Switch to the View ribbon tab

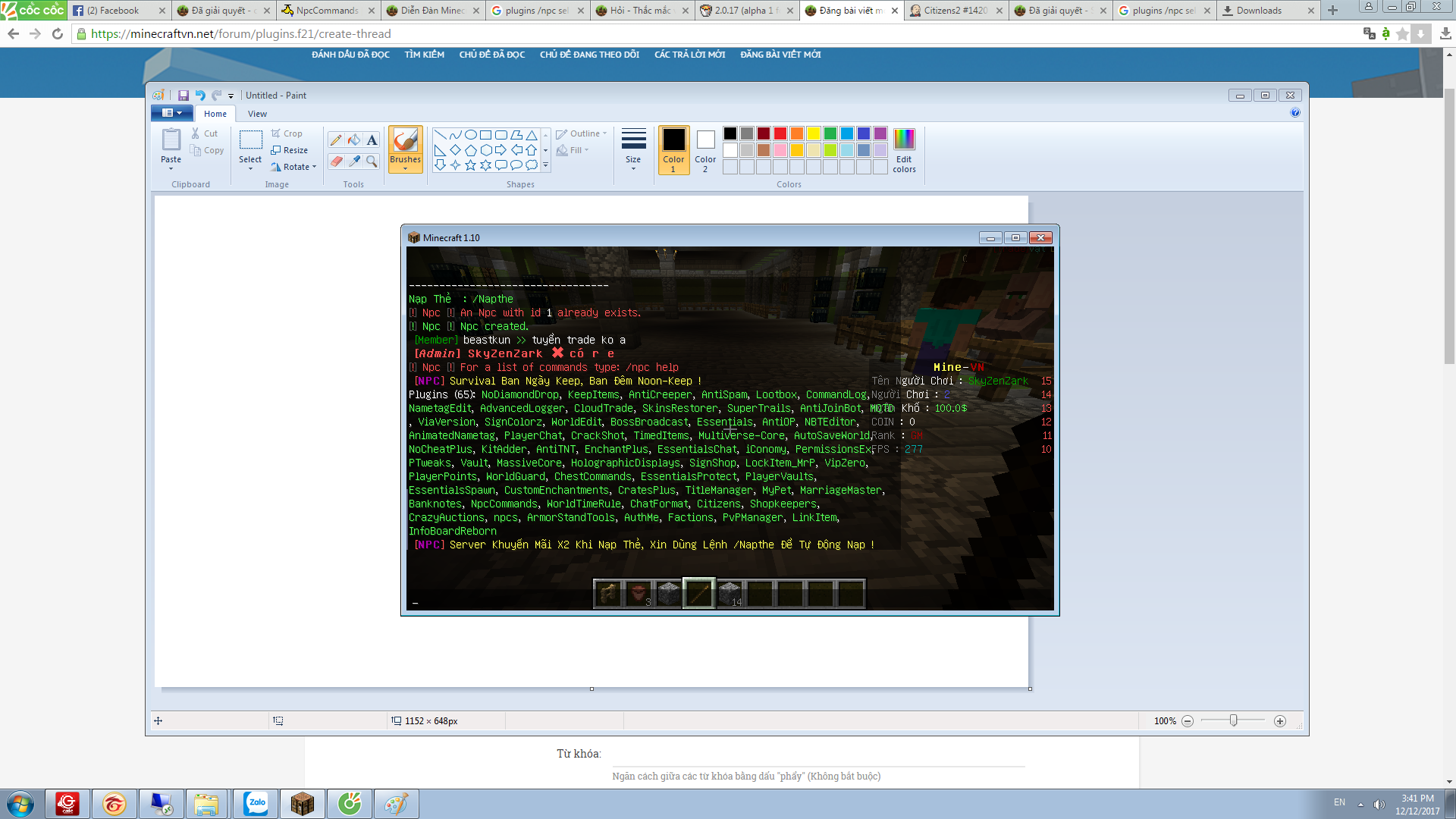pyautogui.click(x=257, y=114)
